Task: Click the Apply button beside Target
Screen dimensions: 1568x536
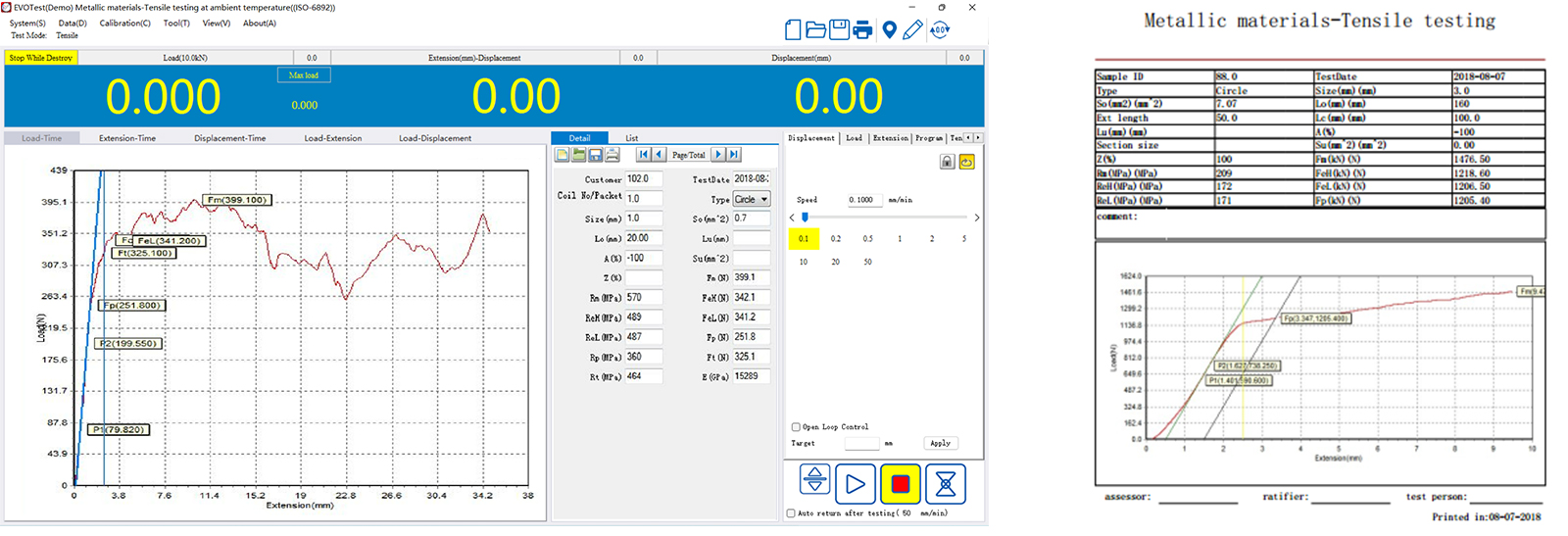Action: [x=940, y=443]
